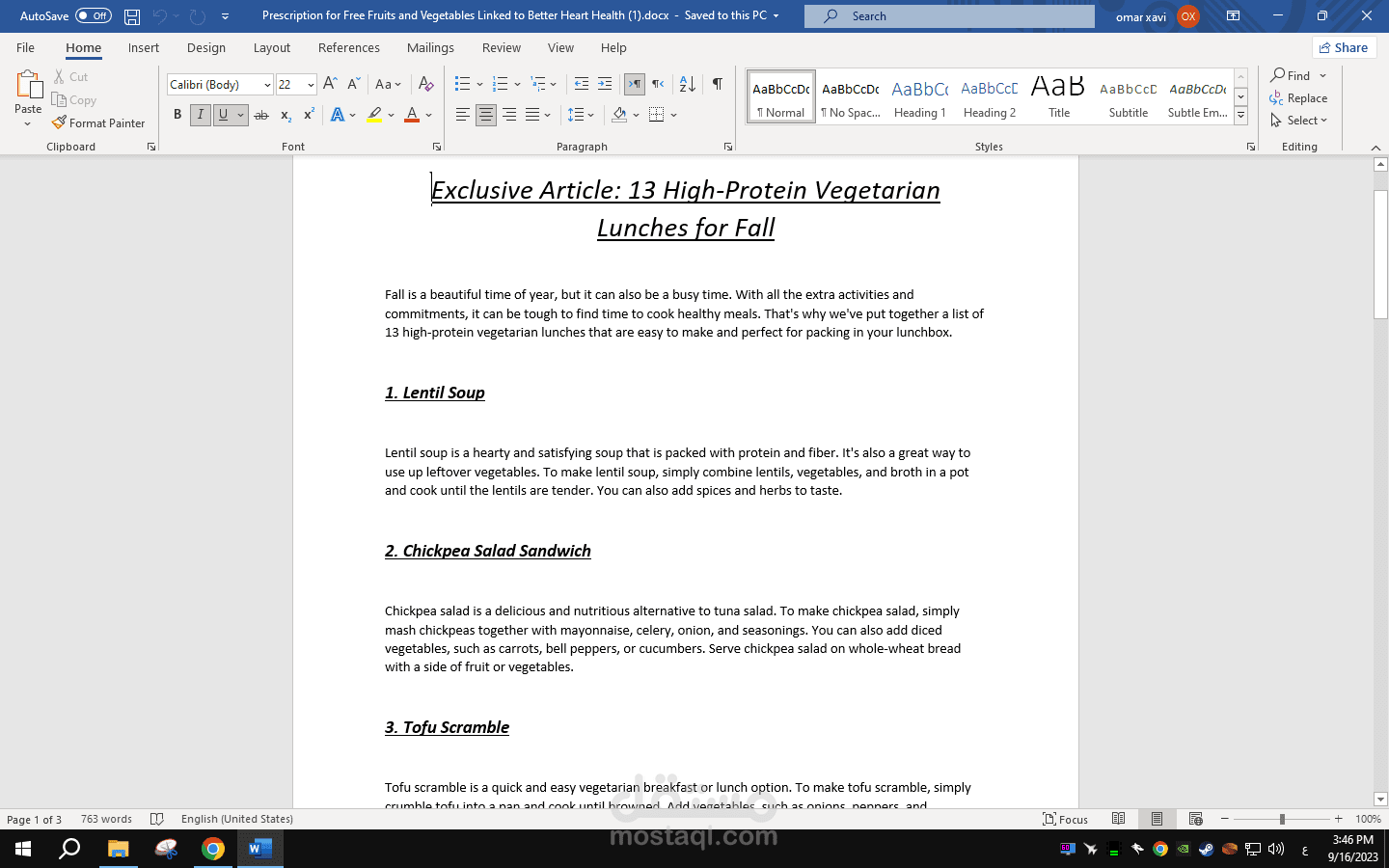The height and width of the screenshot is (868, 1389).
Task: Open Clipboard pane launcher
Action: pos(151,147)
